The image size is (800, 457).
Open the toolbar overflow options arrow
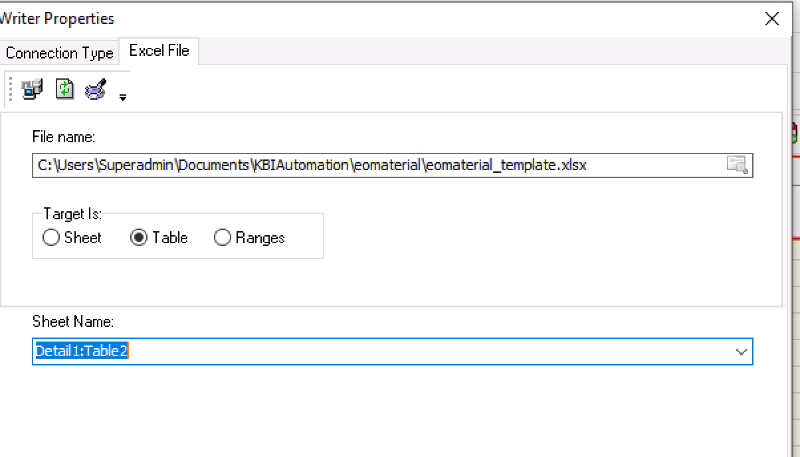pyautogui.click(x=122, y=97)
